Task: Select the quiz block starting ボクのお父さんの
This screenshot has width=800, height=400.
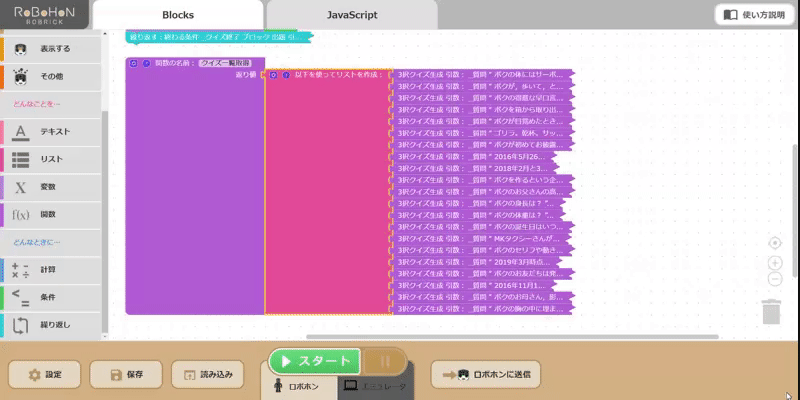Action: click(483, 192)
